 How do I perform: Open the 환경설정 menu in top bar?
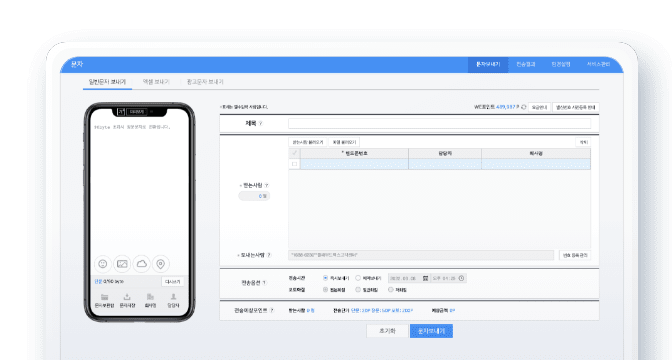click(x=561, y=64)
